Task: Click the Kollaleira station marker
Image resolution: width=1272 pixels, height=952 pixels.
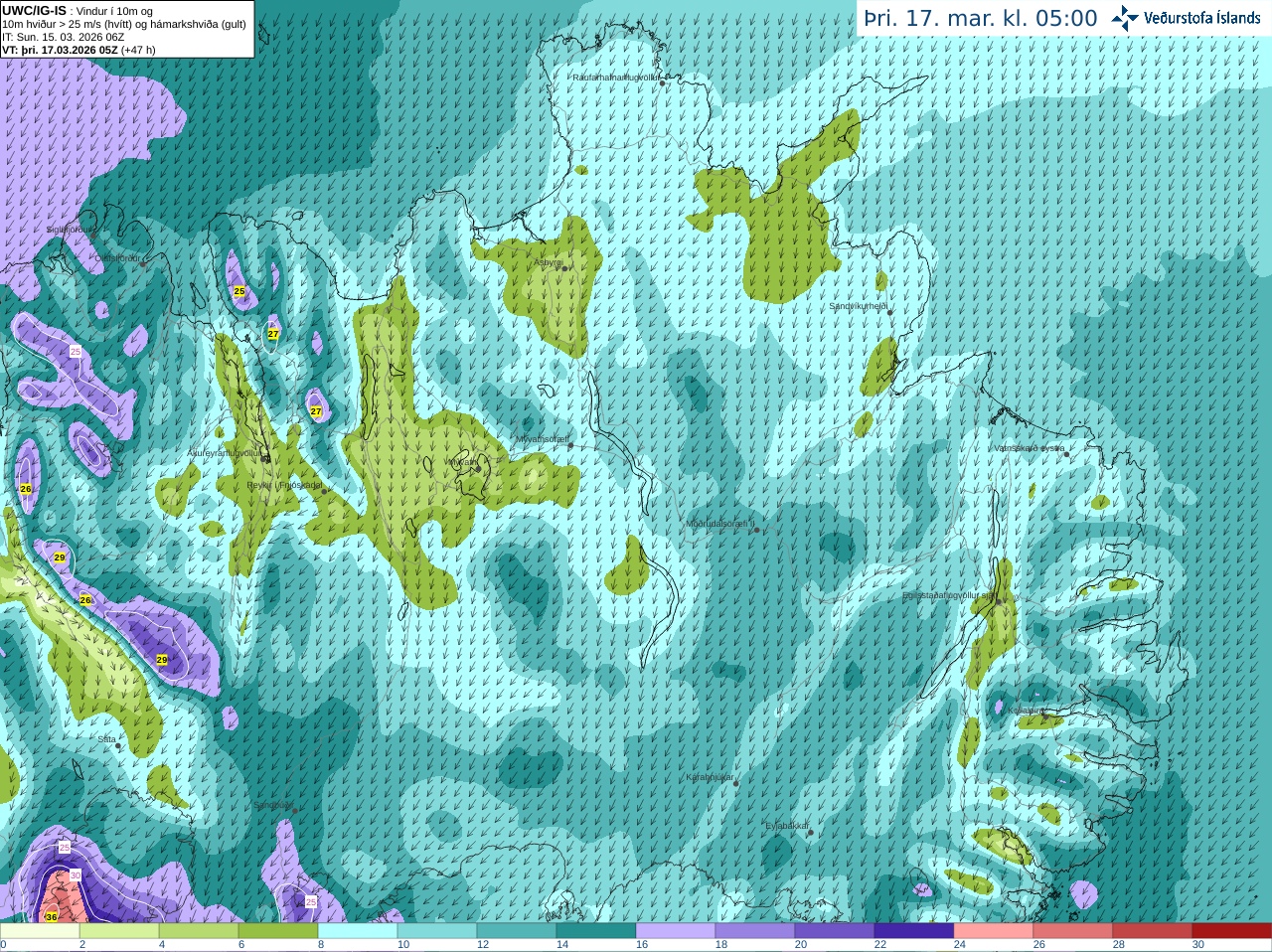Action: point(1044,715)
